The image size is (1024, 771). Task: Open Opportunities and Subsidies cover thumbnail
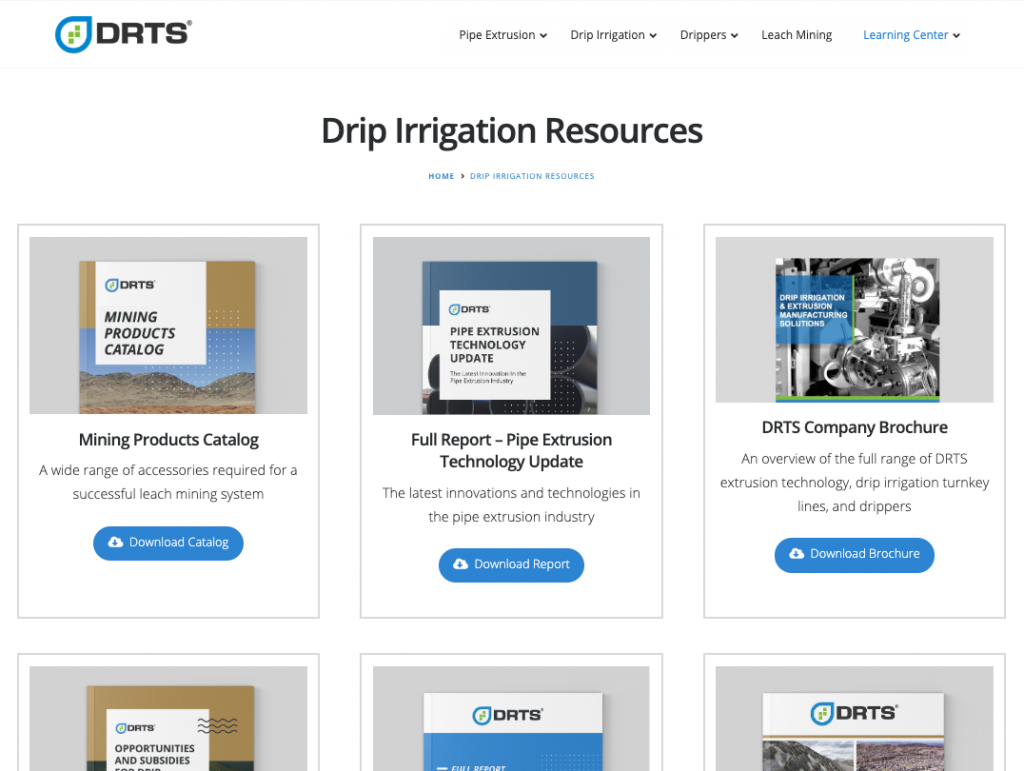(168, 718)
